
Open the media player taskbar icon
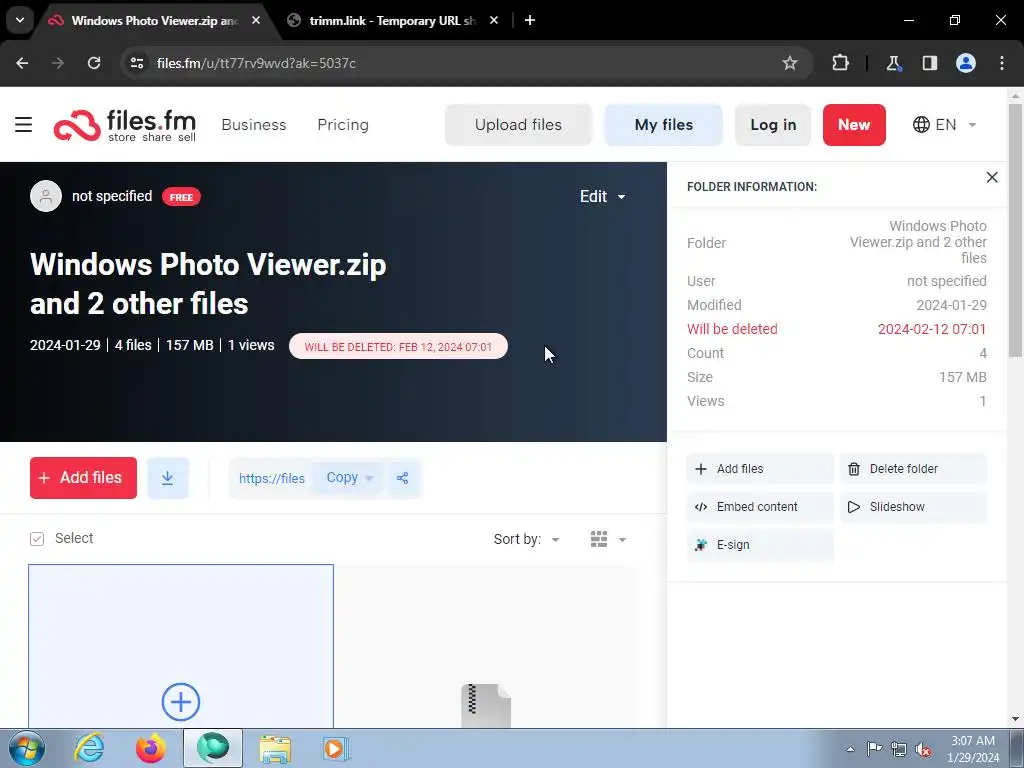(x=336, y=748)
